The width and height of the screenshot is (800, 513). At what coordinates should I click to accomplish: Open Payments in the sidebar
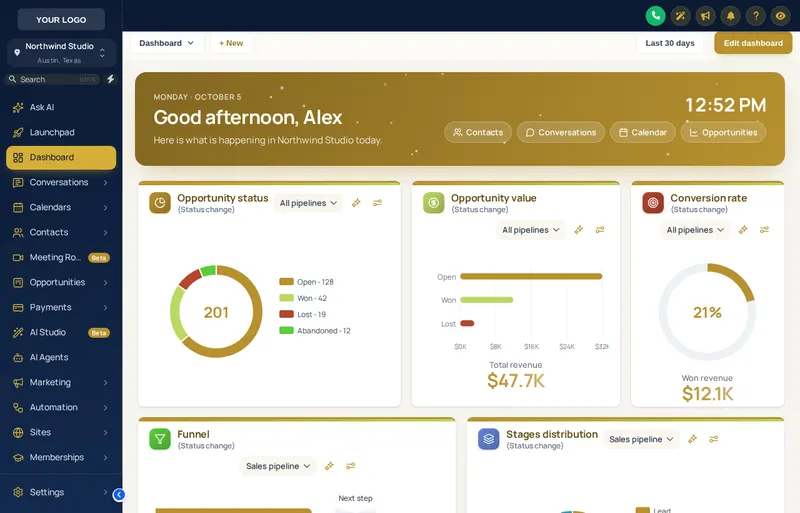coord(61,307)
